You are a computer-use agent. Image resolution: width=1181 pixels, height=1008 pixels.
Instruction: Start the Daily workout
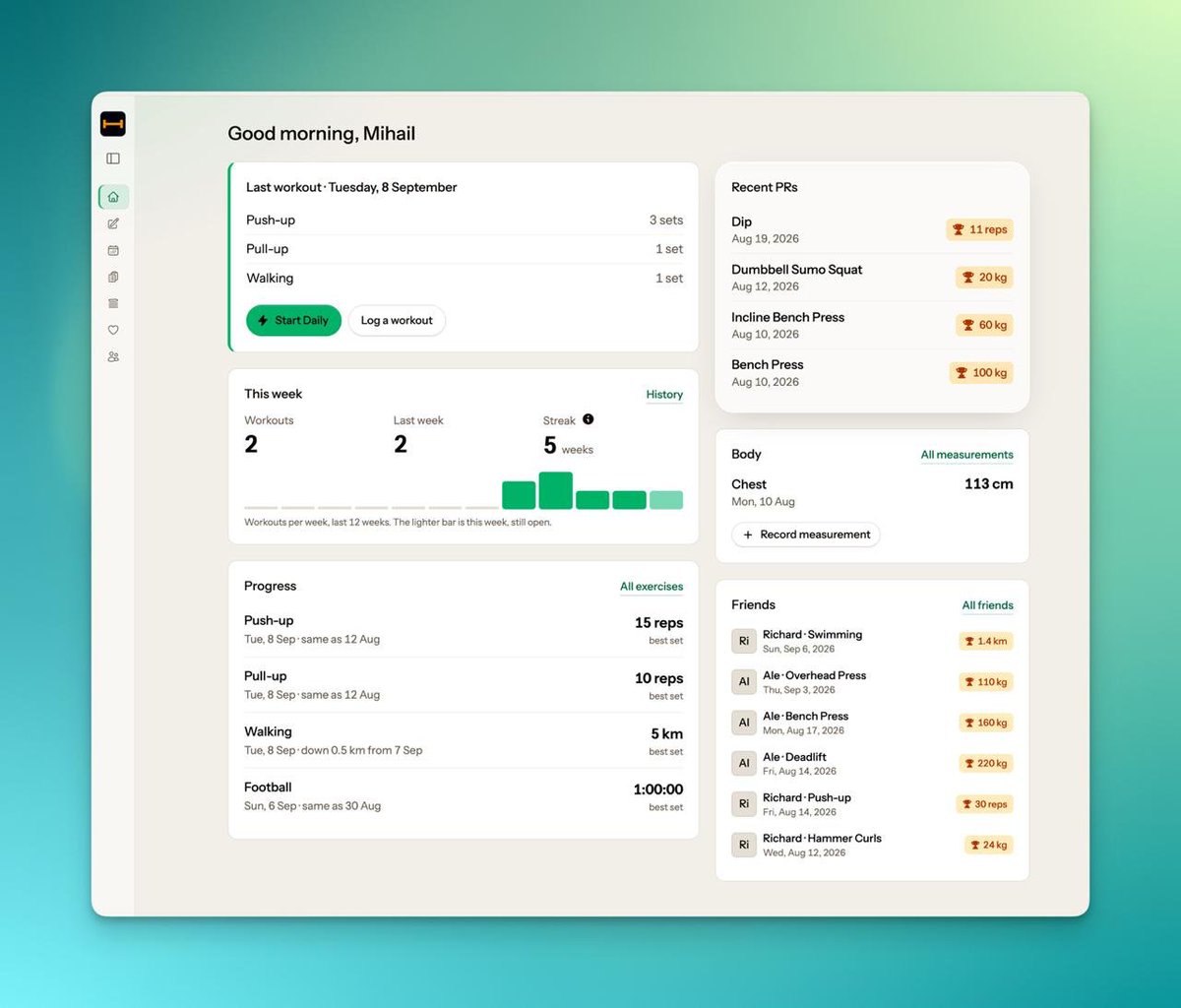[x=293, y=321]
